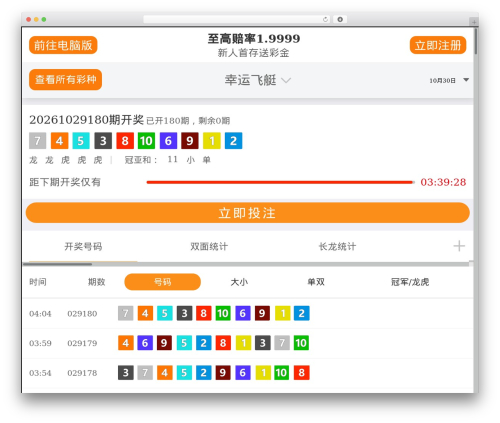The image size is (500, 423).
Task: Click the maroon 9 ball in row 029178
Action: tap(223, 373)
